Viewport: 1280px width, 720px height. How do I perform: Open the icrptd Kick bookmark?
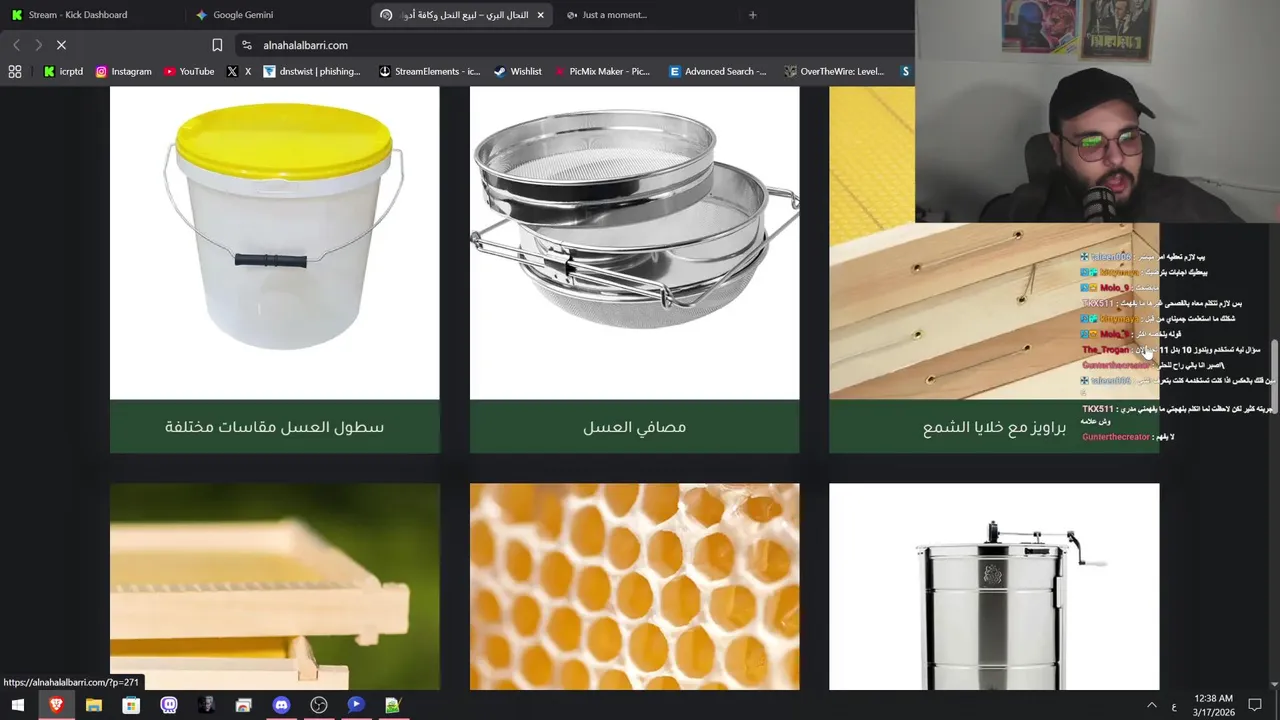click(x=63, y=71)
